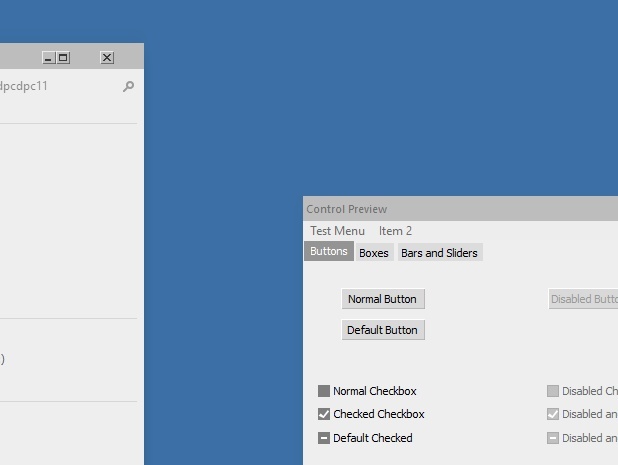Maximize the left window

coord(63,58)
